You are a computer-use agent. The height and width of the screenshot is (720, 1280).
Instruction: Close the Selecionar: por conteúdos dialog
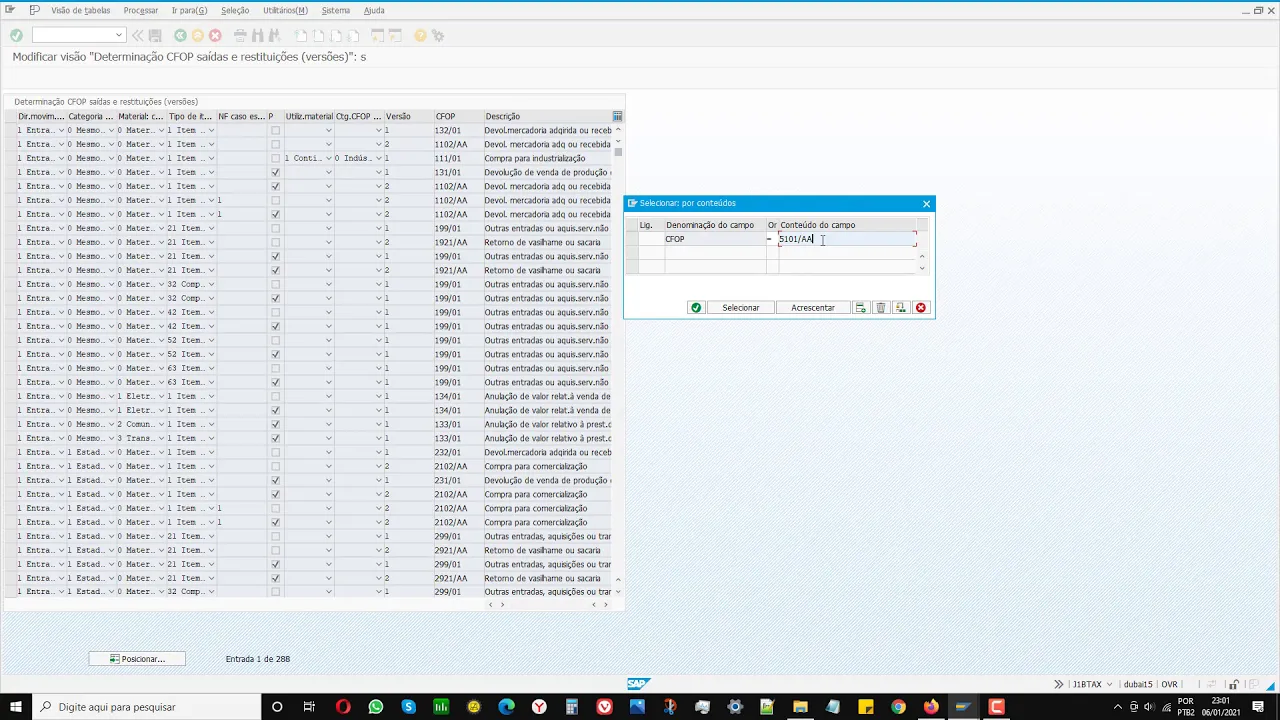click(x=926, y=204)
